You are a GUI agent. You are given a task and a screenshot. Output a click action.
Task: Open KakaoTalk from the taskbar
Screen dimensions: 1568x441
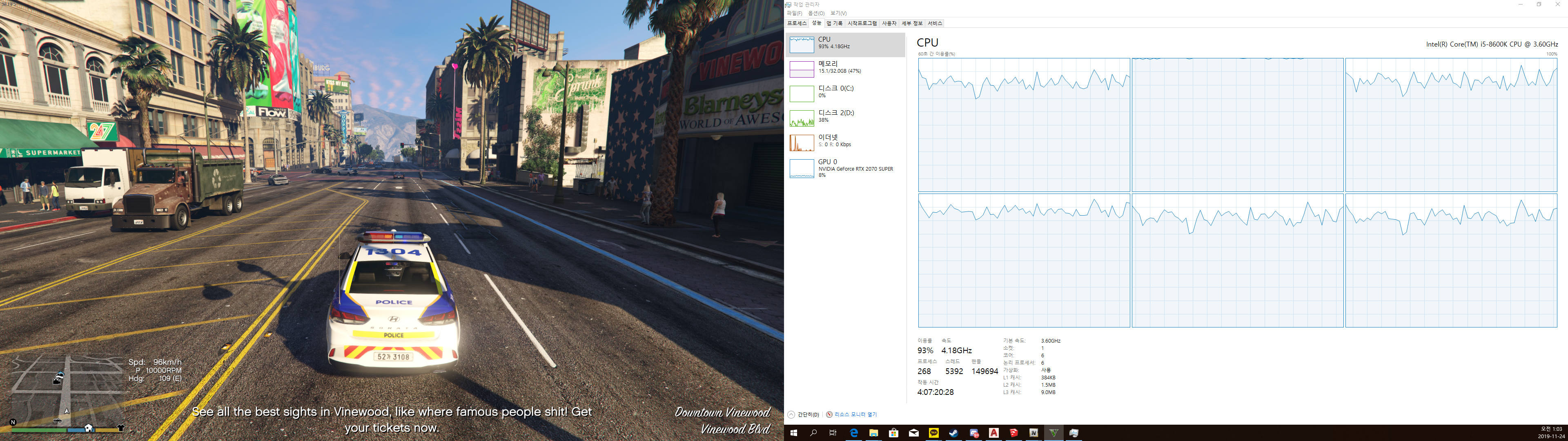(934, 433)
